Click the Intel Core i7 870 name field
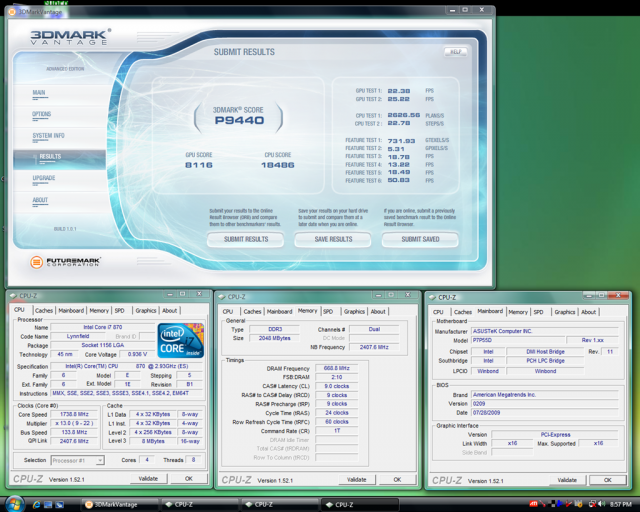640x512 pixels. 102,327
